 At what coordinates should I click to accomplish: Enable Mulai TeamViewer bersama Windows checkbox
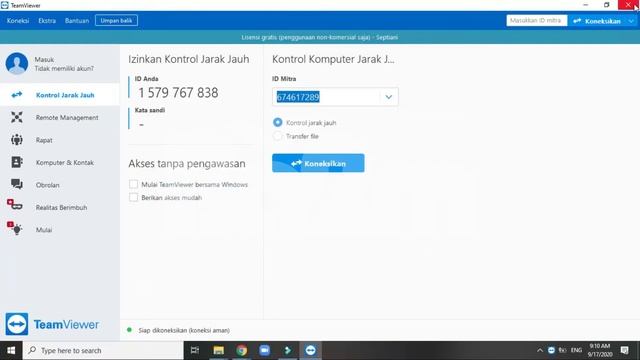(133, 184)
